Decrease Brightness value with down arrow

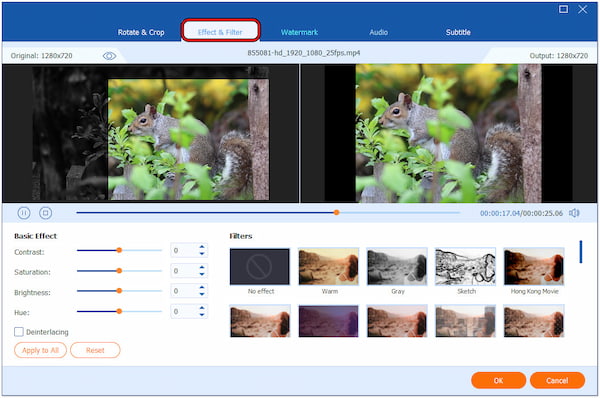202,294
